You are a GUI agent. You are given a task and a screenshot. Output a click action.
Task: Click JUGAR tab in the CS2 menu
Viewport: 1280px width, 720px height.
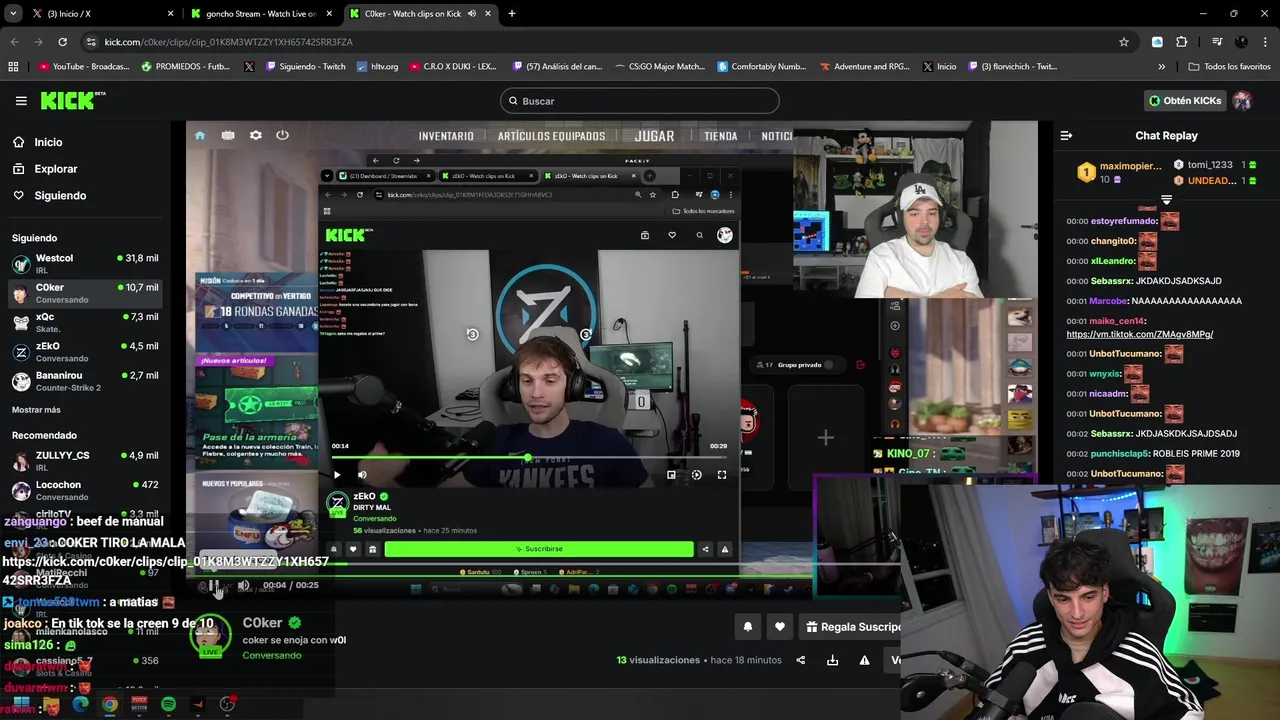coord(654,136)
